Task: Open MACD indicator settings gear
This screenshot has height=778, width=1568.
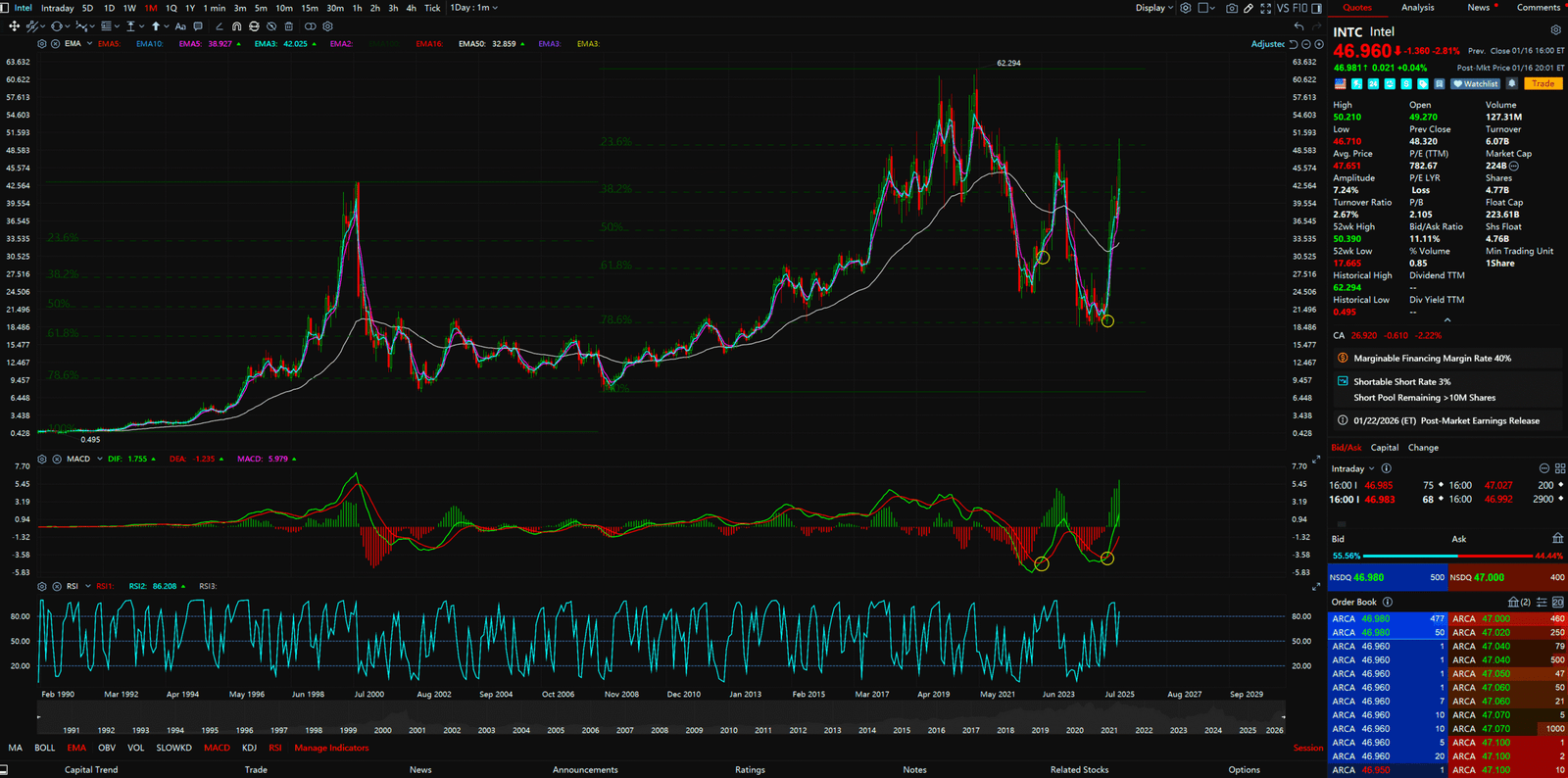Action: (42, 459)
